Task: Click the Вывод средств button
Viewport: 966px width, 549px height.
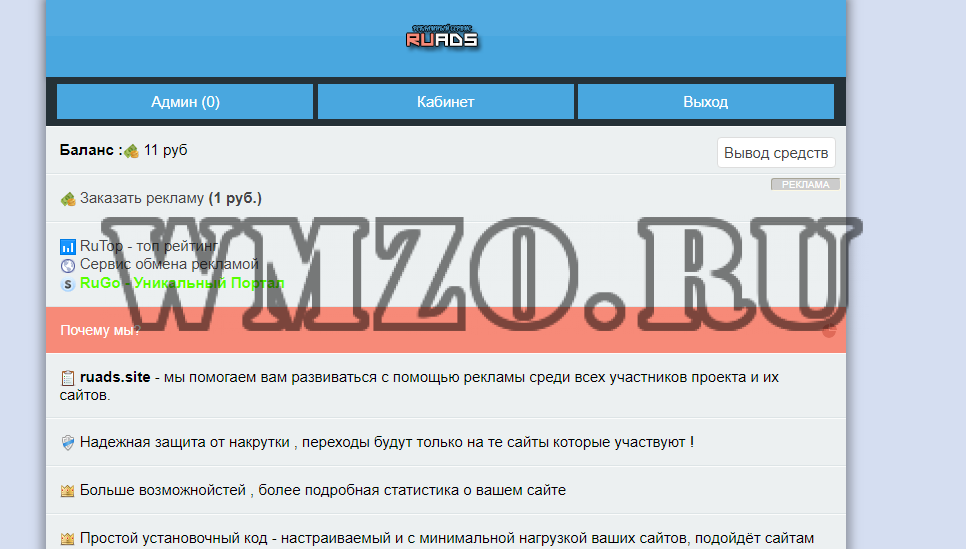Action: click(776, 153)
